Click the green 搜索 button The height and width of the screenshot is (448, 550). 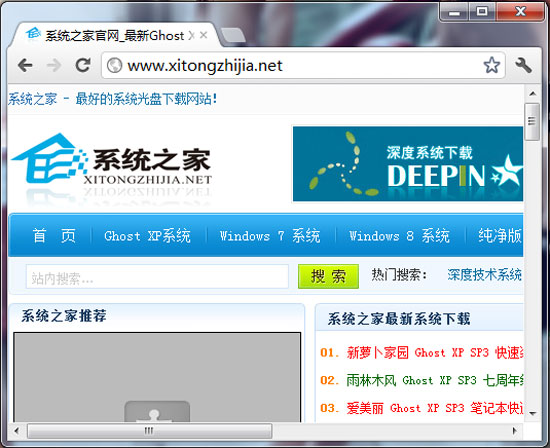[328, 276]
